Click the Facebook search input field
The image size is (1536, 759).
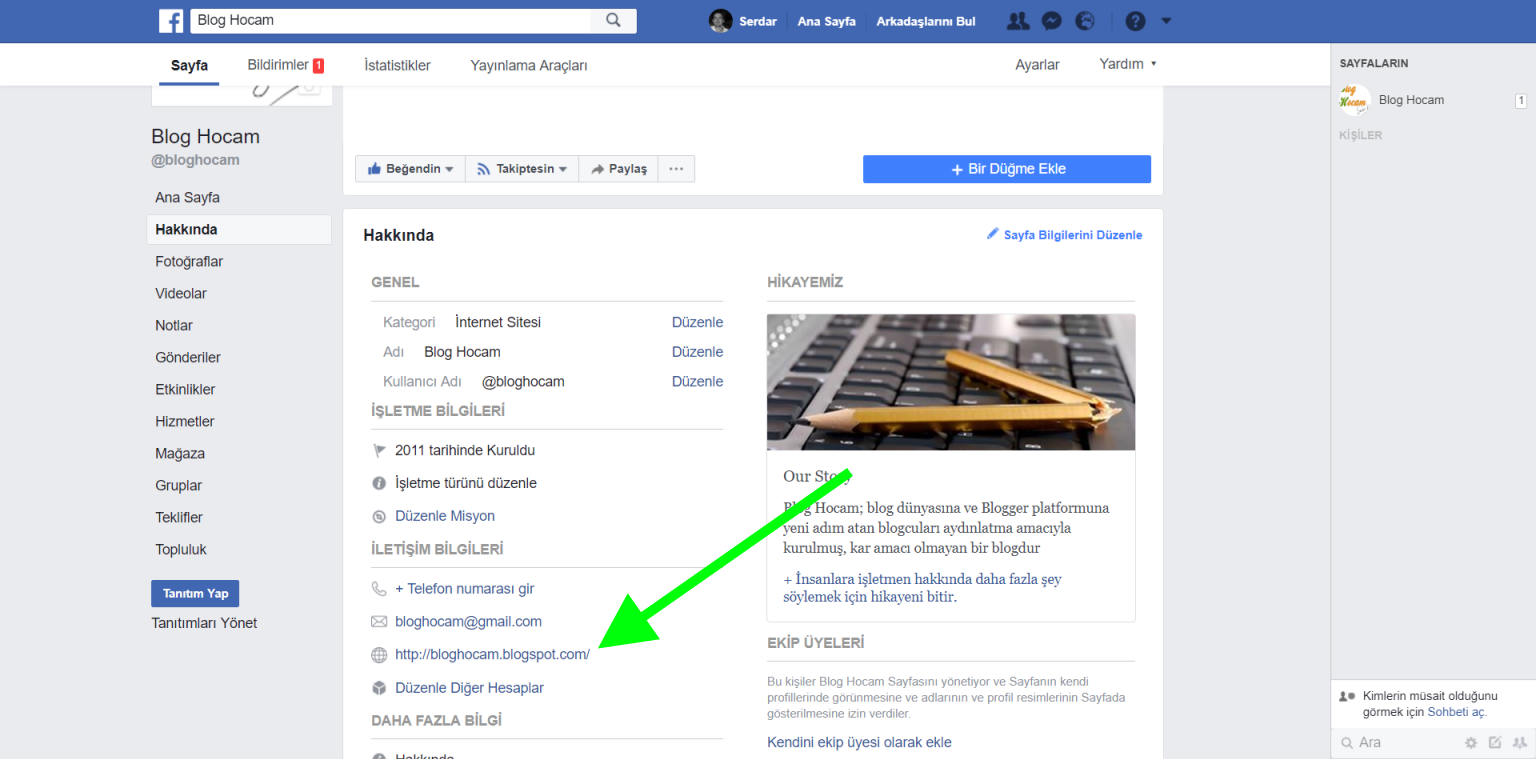390,20
